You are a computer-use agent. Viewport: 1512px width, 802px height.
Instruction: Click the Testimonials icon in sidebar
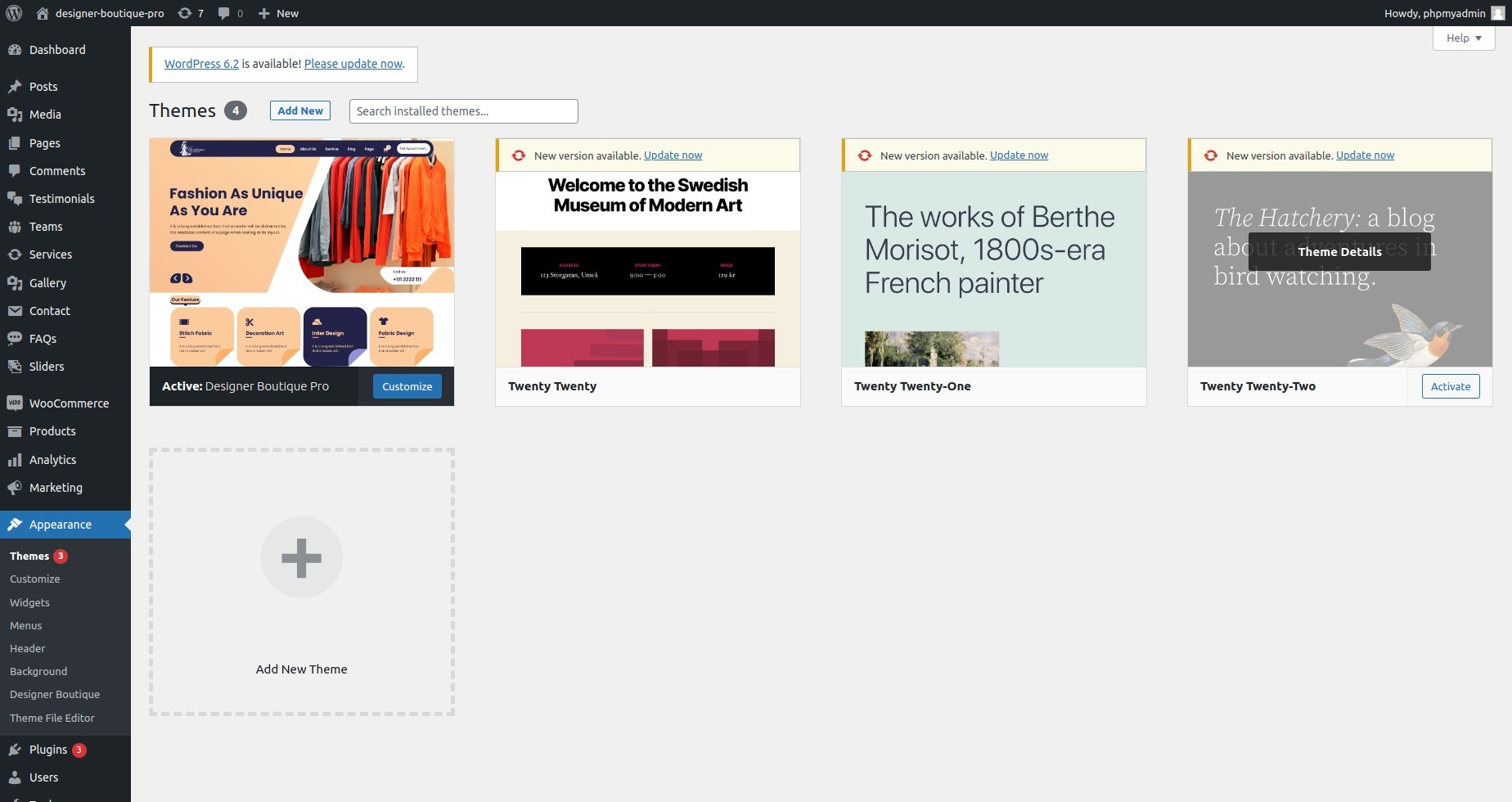[15, 199]
